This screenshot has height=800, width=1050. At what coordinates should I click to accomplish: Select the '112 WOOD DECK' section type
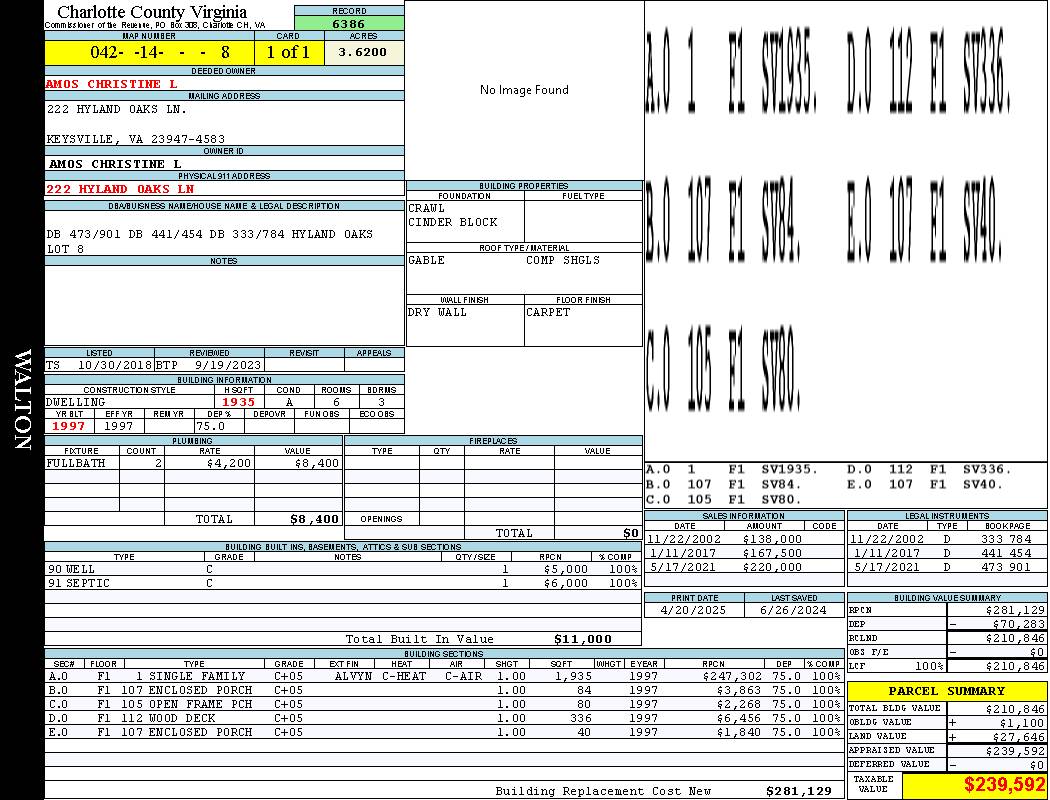pyautogui.click(x=168, y=718)
